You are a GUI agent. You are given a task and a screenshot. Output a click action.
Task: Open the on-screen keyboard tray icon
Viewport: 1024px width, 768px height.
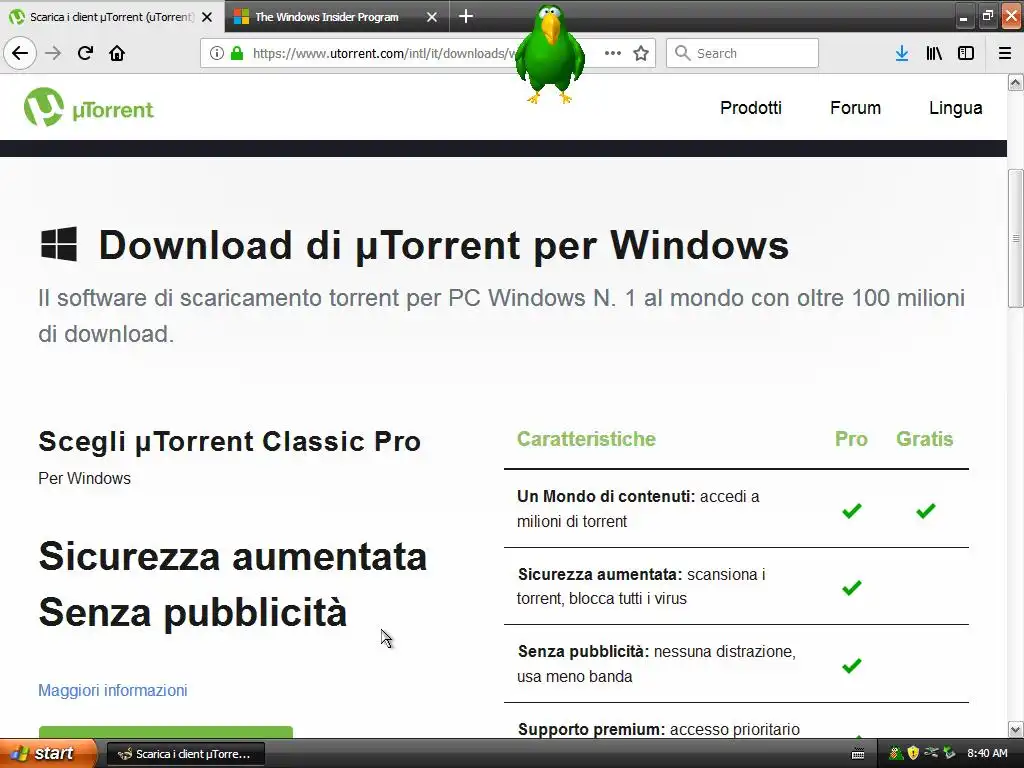pos(858,754)
